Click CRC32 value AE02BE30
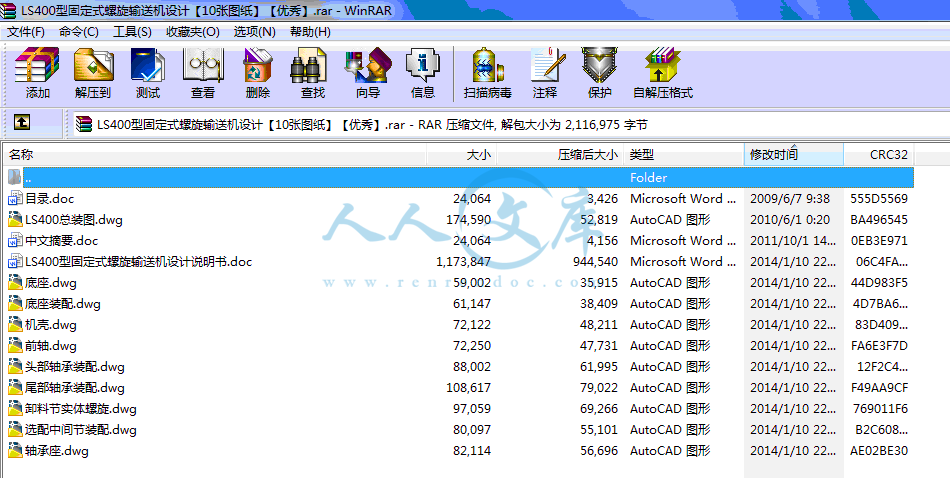The width and height of the screenshot is (950, 478). click(879, 451)
